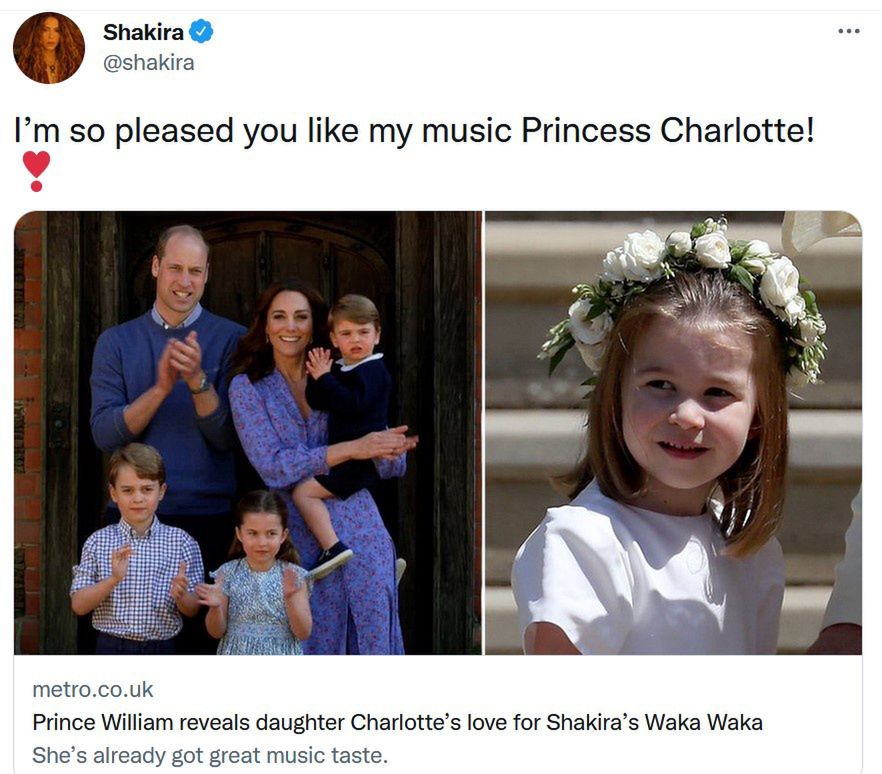This screenshot has width=882, height=774.
Task: Click the "great music taste" description text
Action: 209,755
